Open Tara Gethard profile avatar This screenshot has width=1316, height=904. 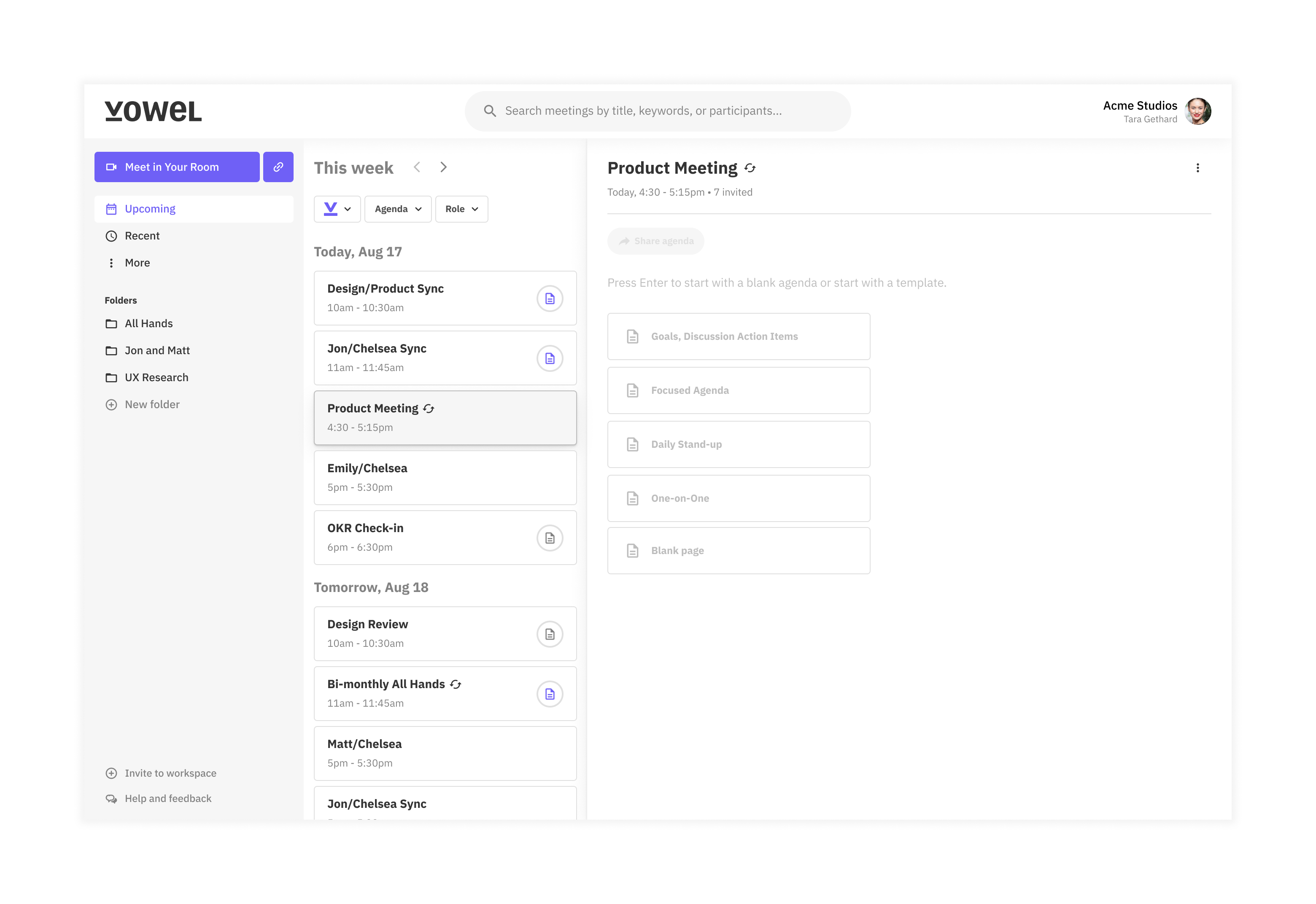(x=1197, y=111)
